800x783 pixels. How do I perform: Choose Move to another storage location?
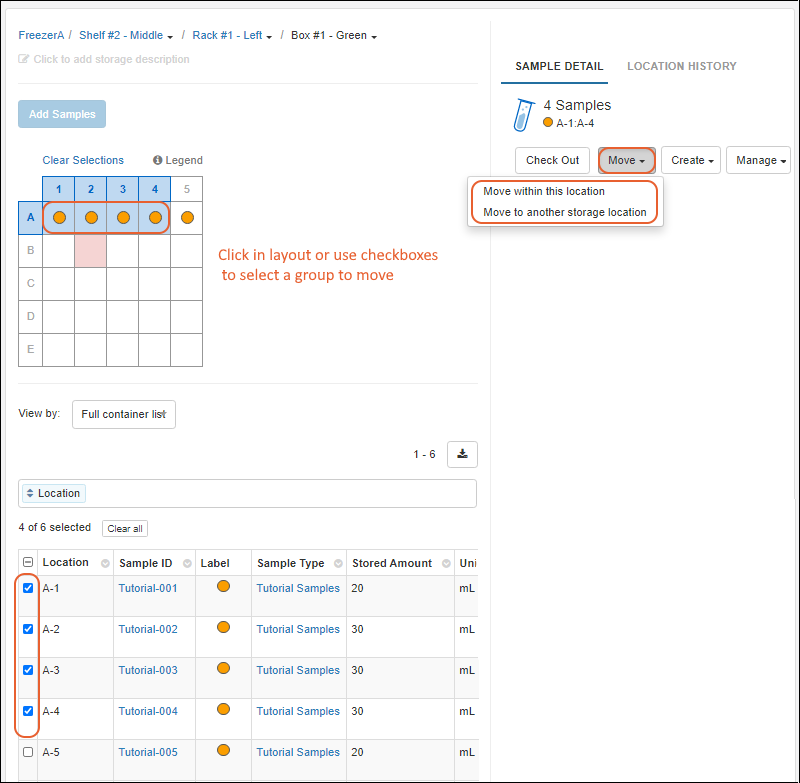[x=564, y=212]
